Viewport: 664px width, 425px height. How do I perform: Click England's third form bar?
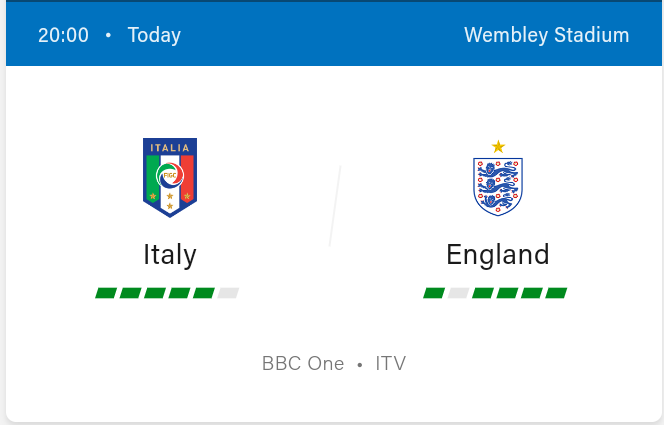coord(483,293)
